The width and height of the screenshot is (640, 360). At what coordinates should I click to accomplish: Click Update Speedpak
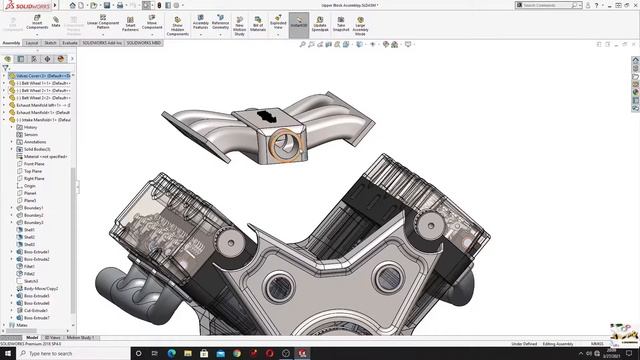coord(320,24)
